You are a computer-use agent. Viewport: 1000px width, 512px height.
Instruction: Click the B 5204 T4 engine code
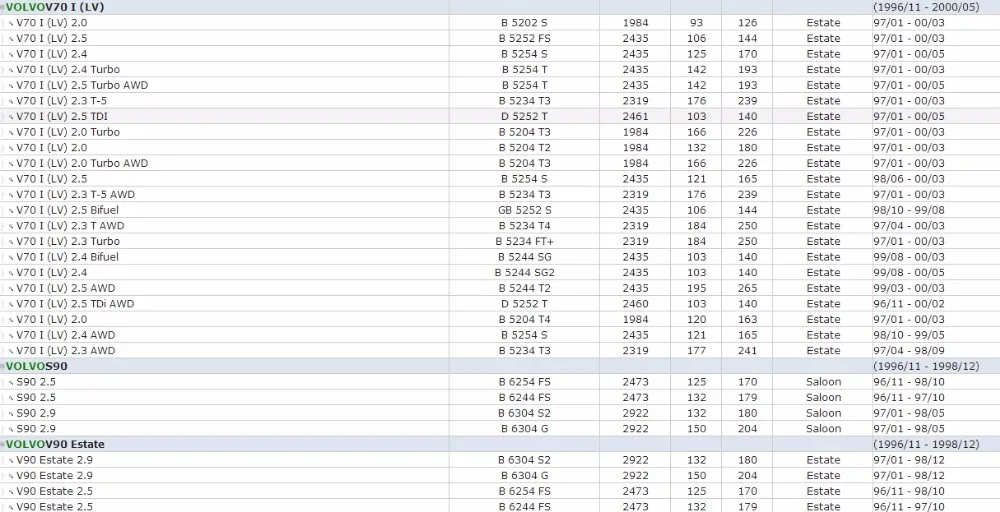tap(524, 319)
